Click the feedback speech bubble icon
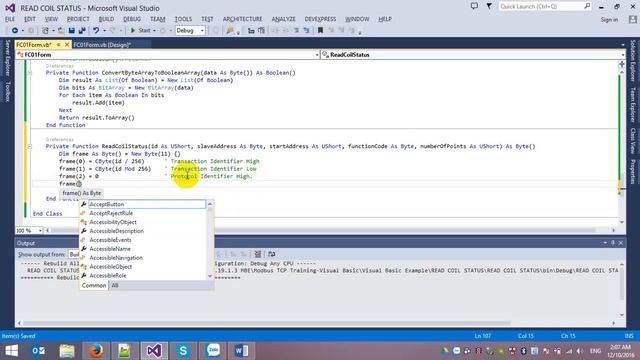 (x=474, y=6)
